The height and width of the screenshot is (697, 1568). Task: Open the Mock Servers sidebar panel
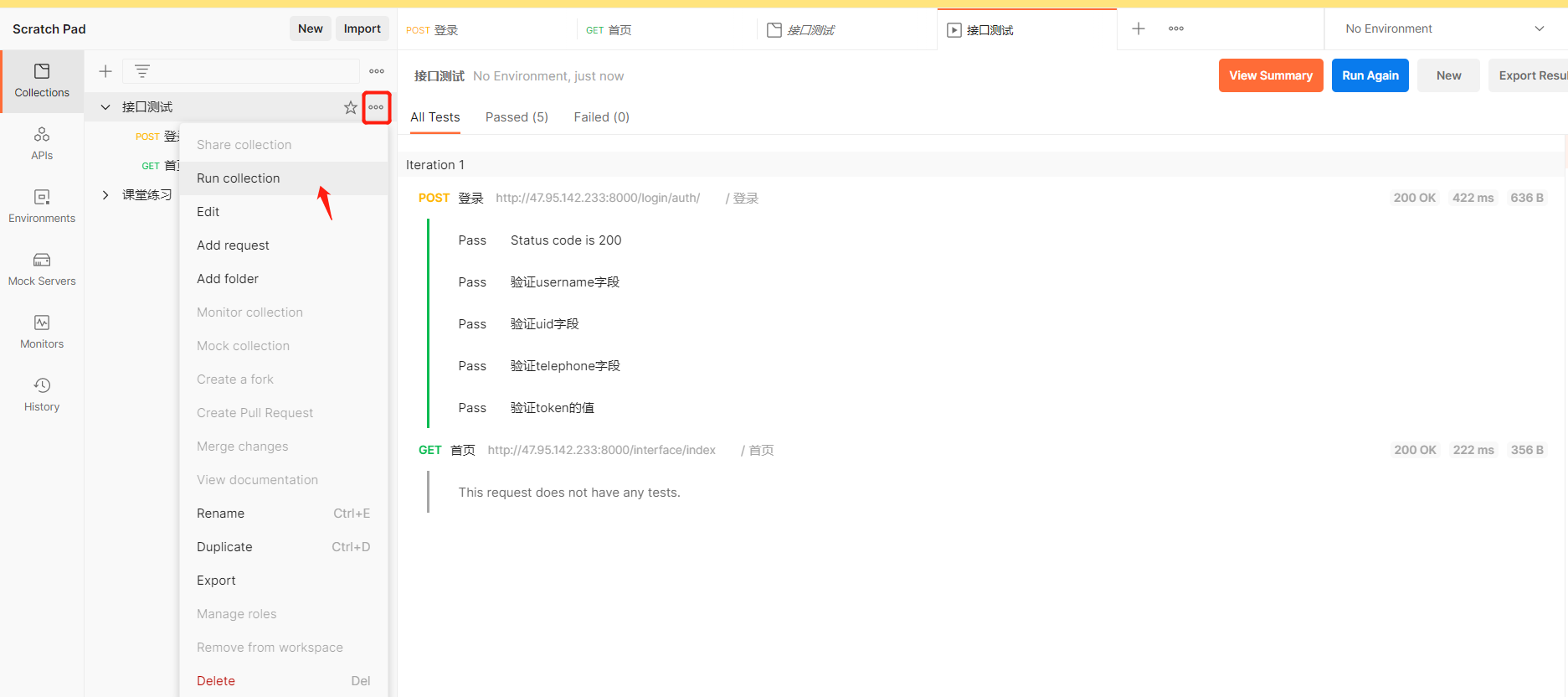click(42, 269)
